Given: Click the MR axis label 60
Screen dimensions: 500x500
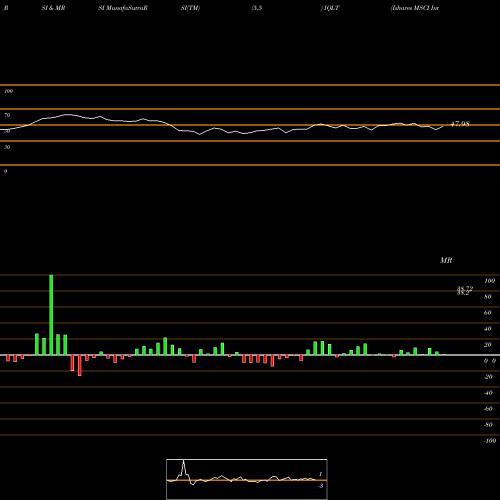Looking at the screenshot, I should coord(488,313).
